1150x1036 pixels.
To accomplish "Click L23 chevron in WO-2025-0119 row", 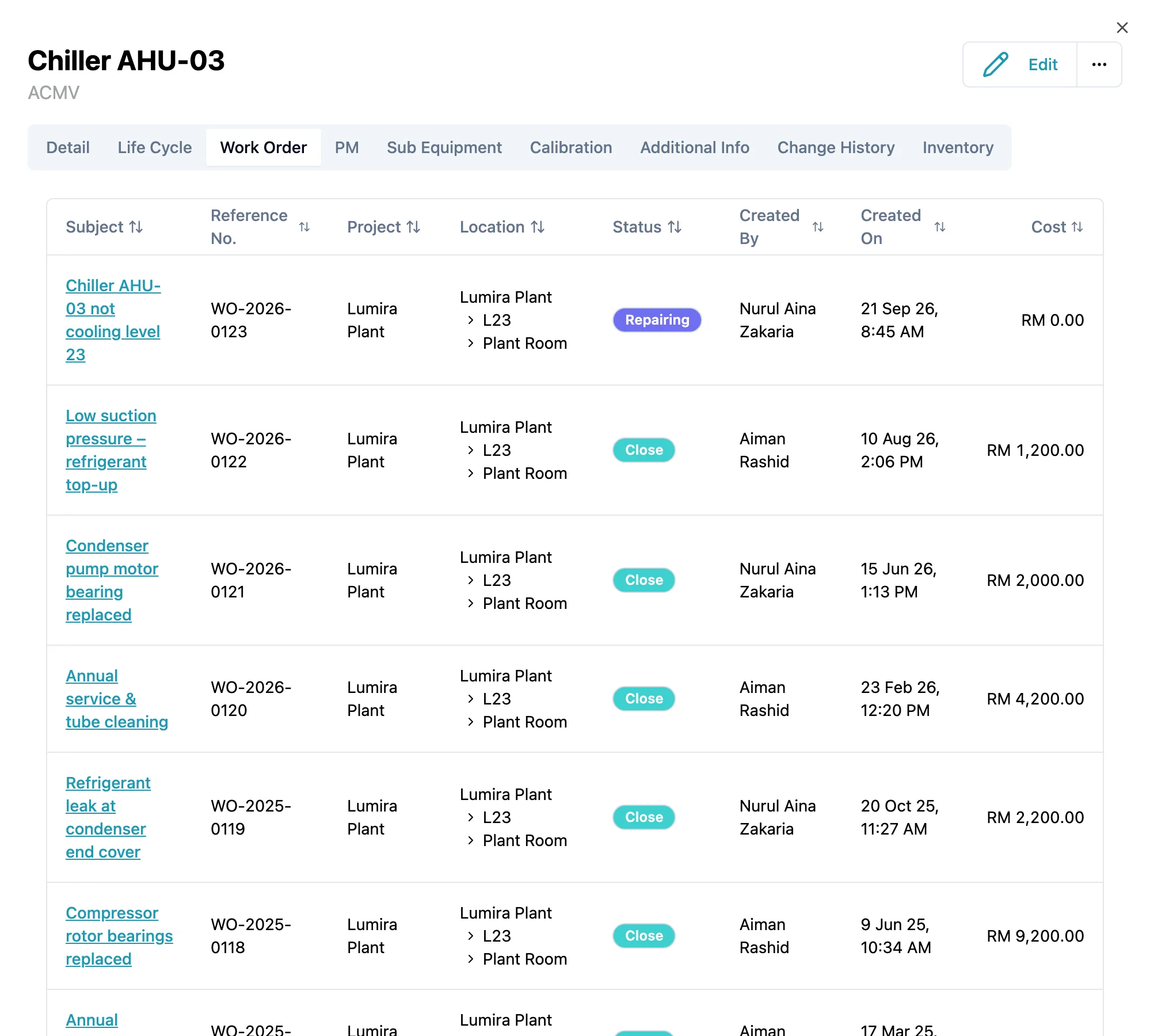I will (x=471, y=817).
